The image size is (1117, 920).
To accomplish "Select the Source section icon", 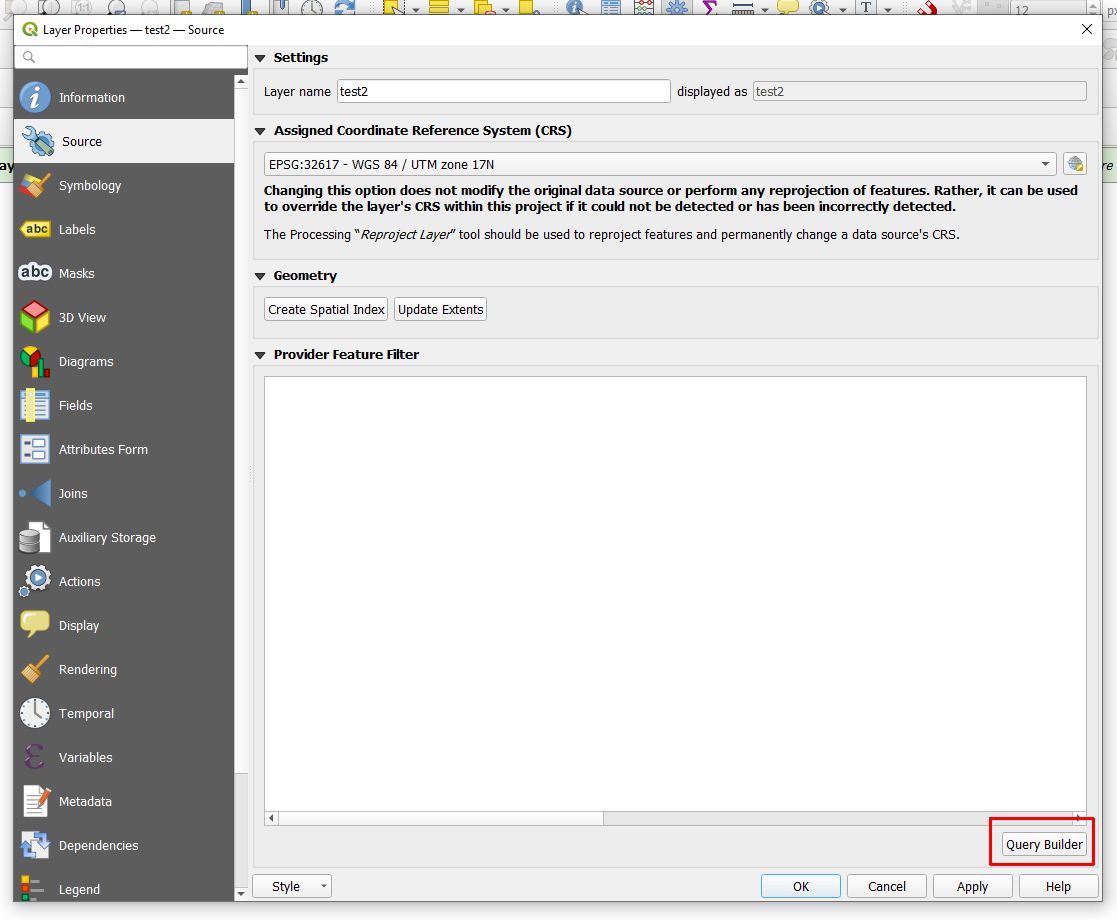I will pos(37,141).
